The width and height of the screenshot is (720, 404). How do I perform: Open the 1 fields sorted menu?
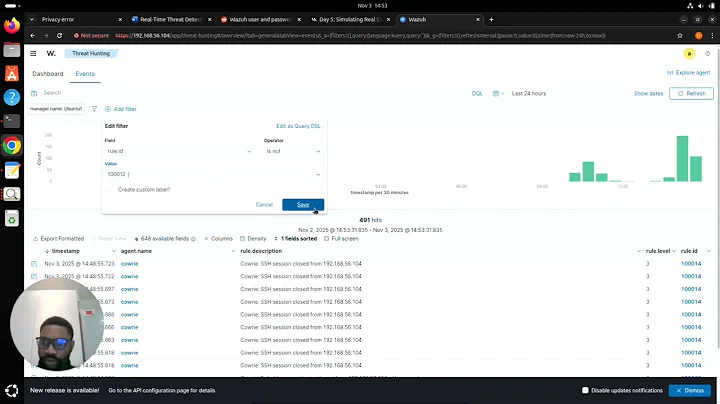tap(295, 239)
